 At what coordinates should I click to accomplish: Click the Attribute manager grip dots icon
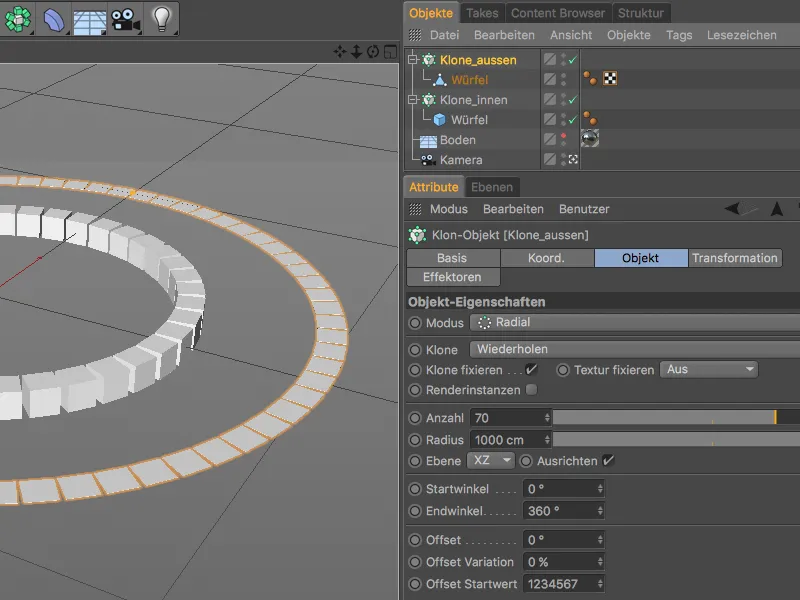[415, 209]
